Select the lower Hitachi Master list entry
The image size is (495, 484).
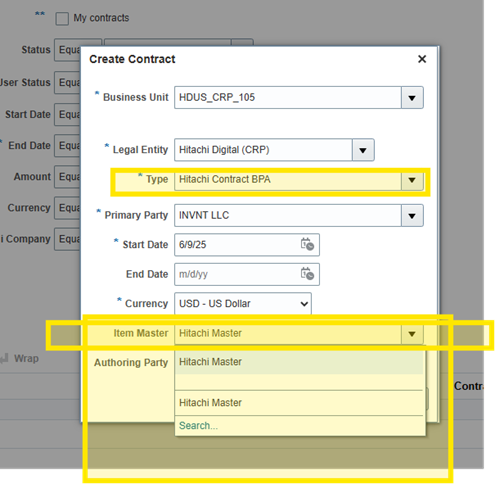(299, 403)
